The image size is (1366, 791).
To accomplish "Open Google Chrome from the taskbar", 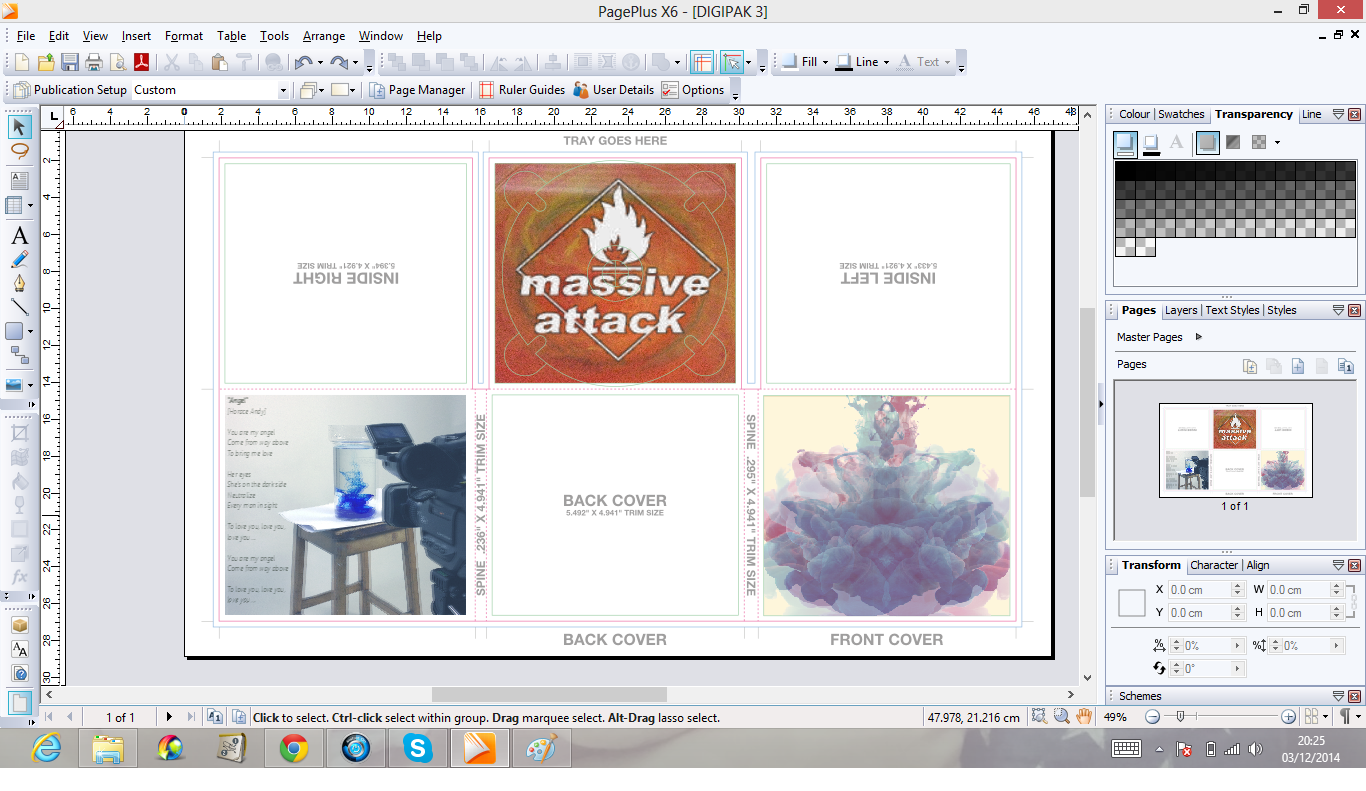I will tap(294, 748).
